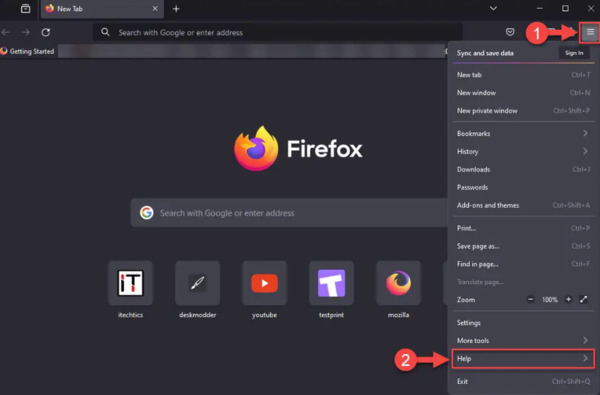Viewport: 600px width, 395px height.
Task: Click the Save to Pocket icon
Action: [510, 32]
